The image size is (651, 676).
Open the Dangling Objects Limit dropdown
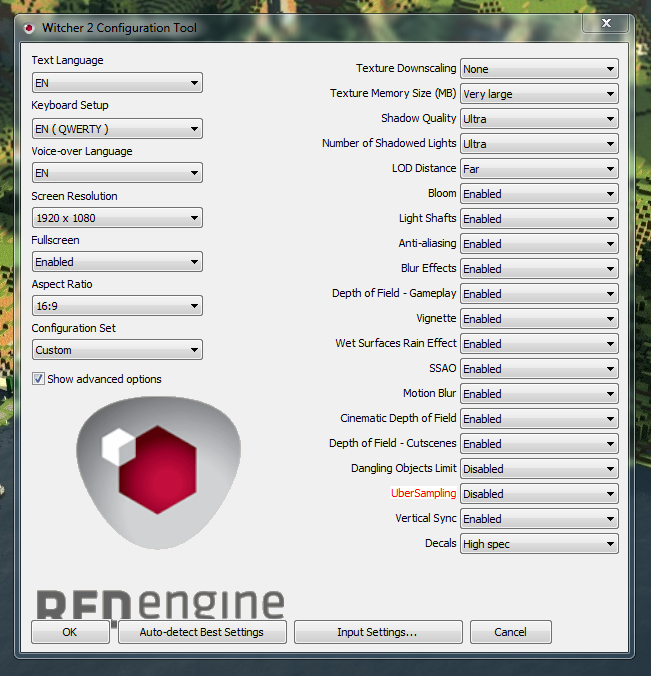pos(539,469)
